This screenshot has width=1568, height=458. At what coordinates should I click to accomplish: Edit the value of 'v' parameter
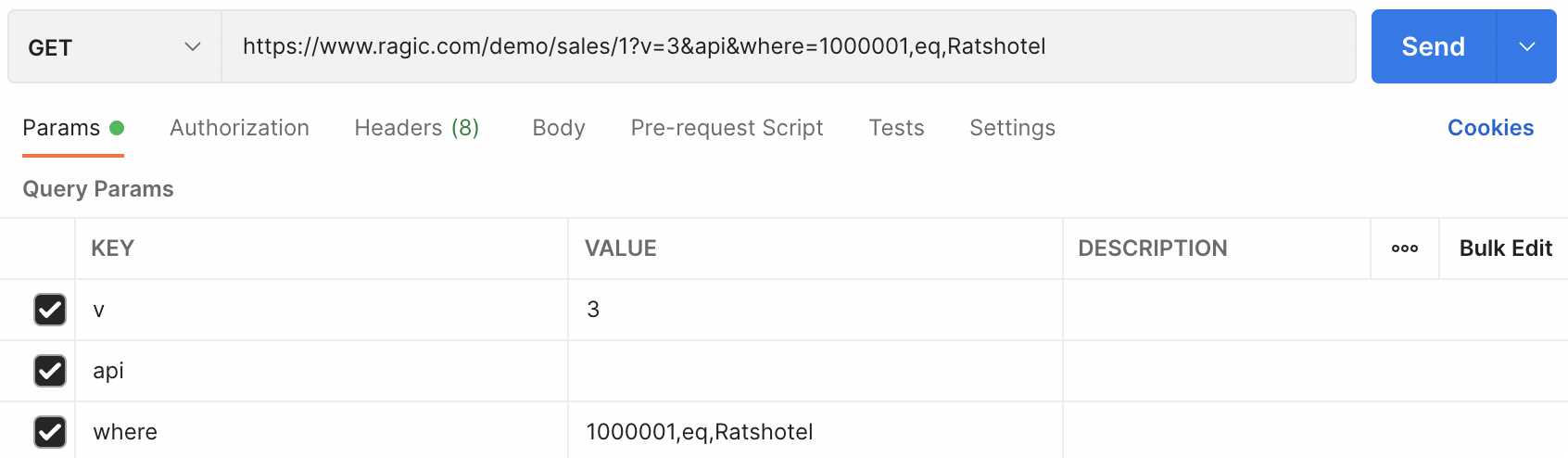click(814, 310)
